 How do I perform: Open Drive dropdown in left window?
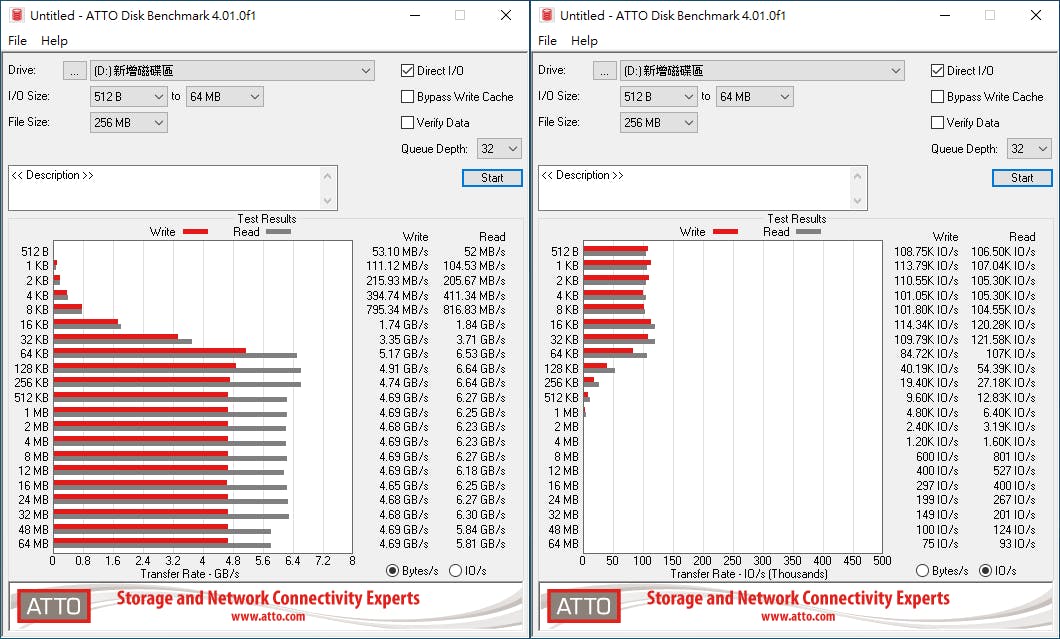tap(232, 70)
